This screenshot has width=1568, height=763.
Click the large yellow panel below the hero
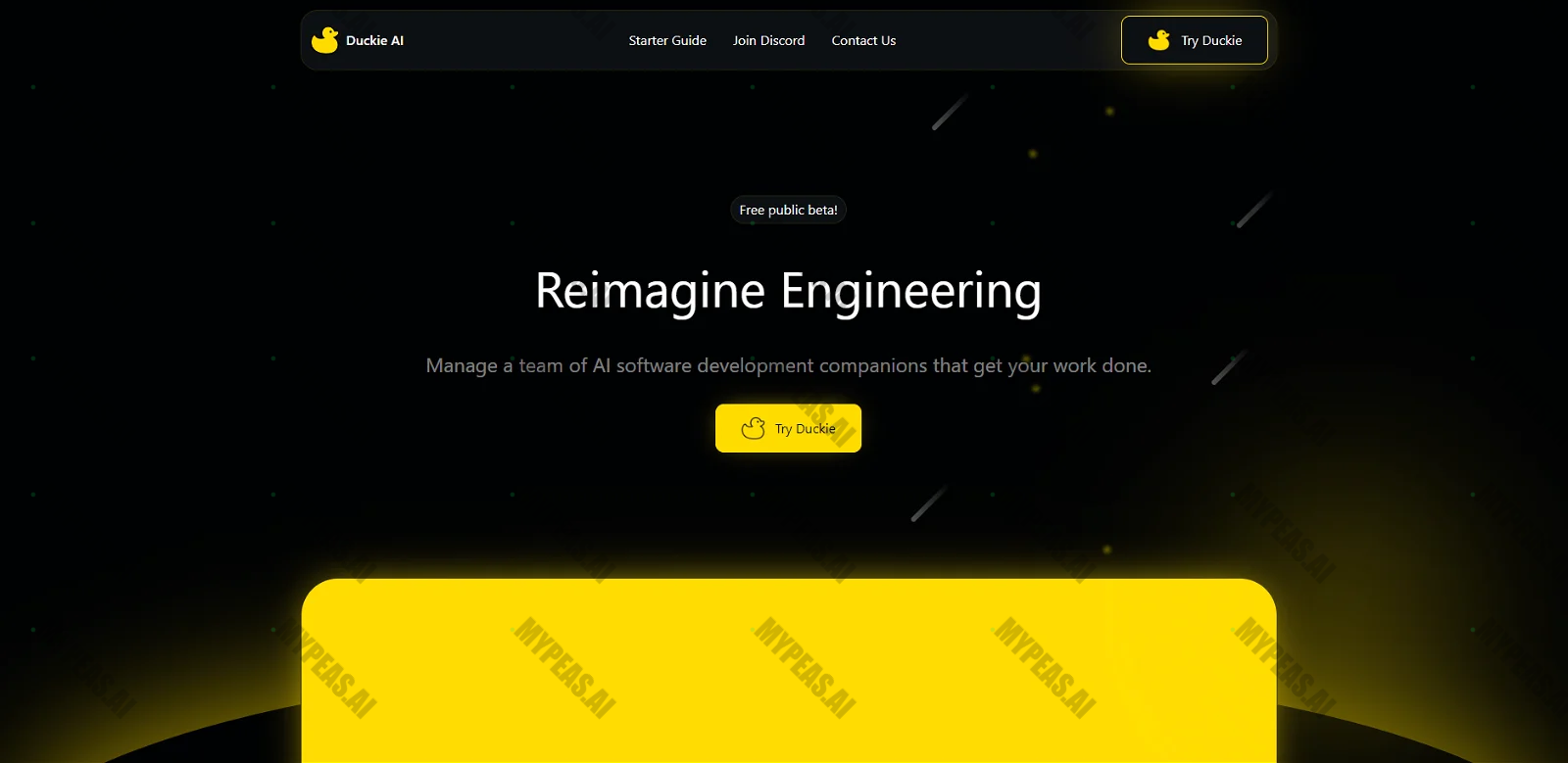(x=789, y=671)
